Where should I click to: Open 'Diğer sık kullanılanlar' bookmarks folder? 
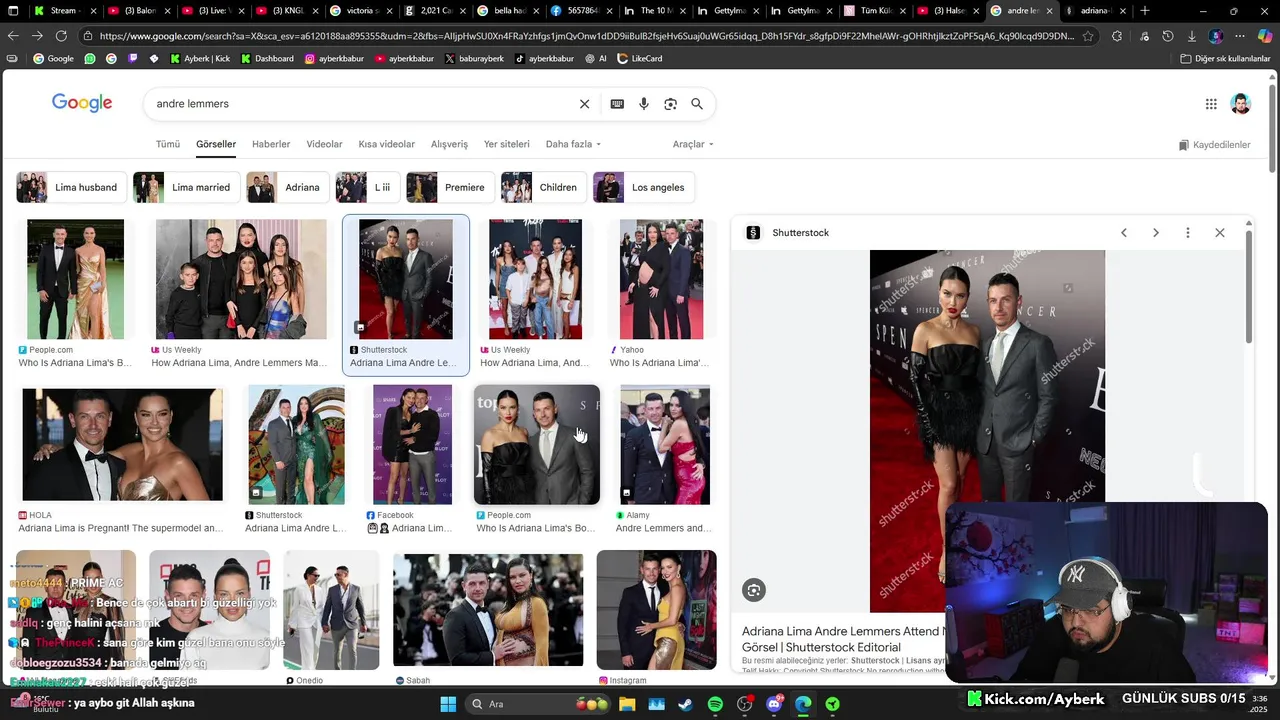coord(1225,58)
